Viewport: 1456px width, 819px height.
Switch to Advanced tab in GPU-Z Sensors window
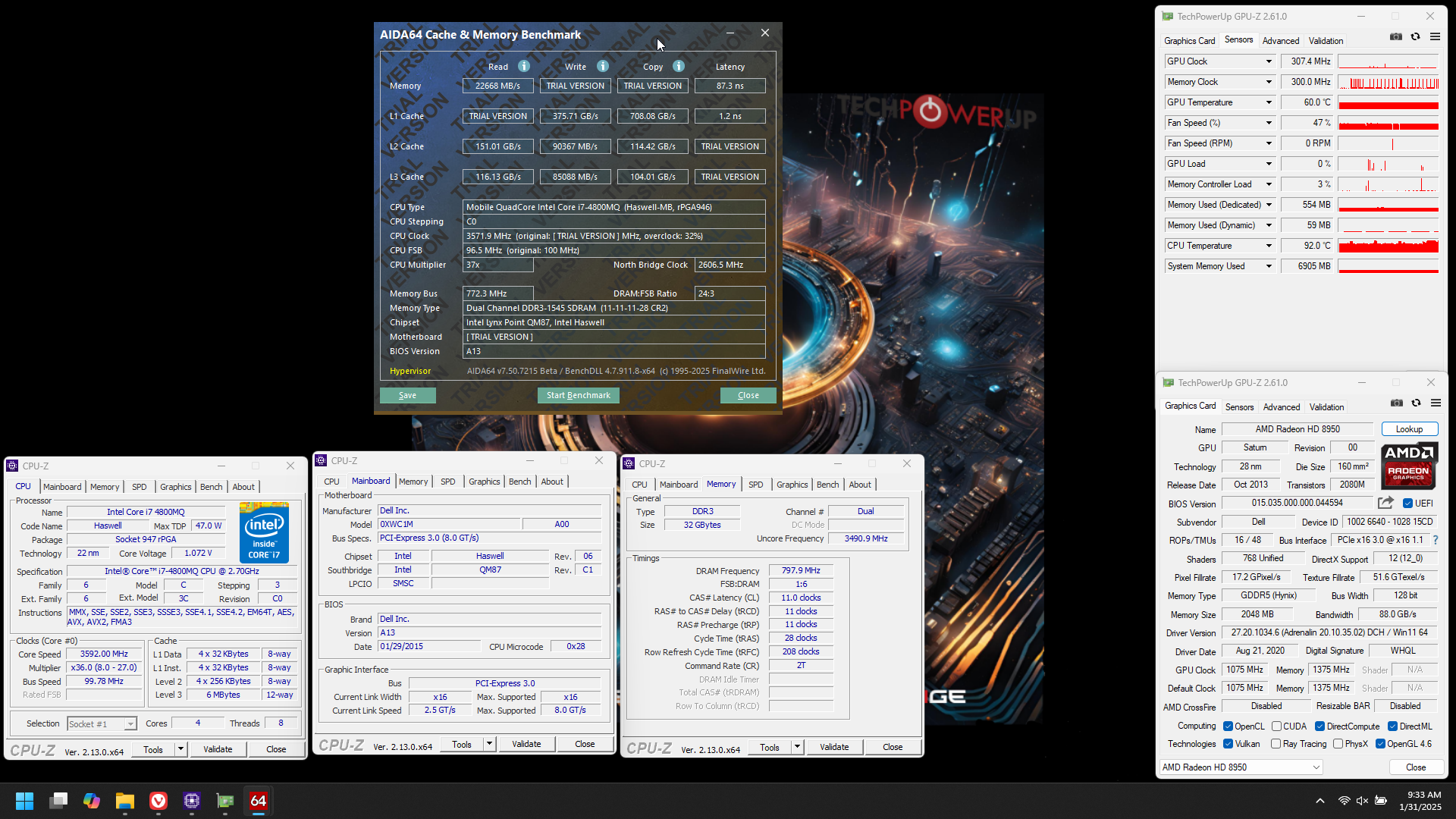pyautogui.click(x=1280, y=41)
